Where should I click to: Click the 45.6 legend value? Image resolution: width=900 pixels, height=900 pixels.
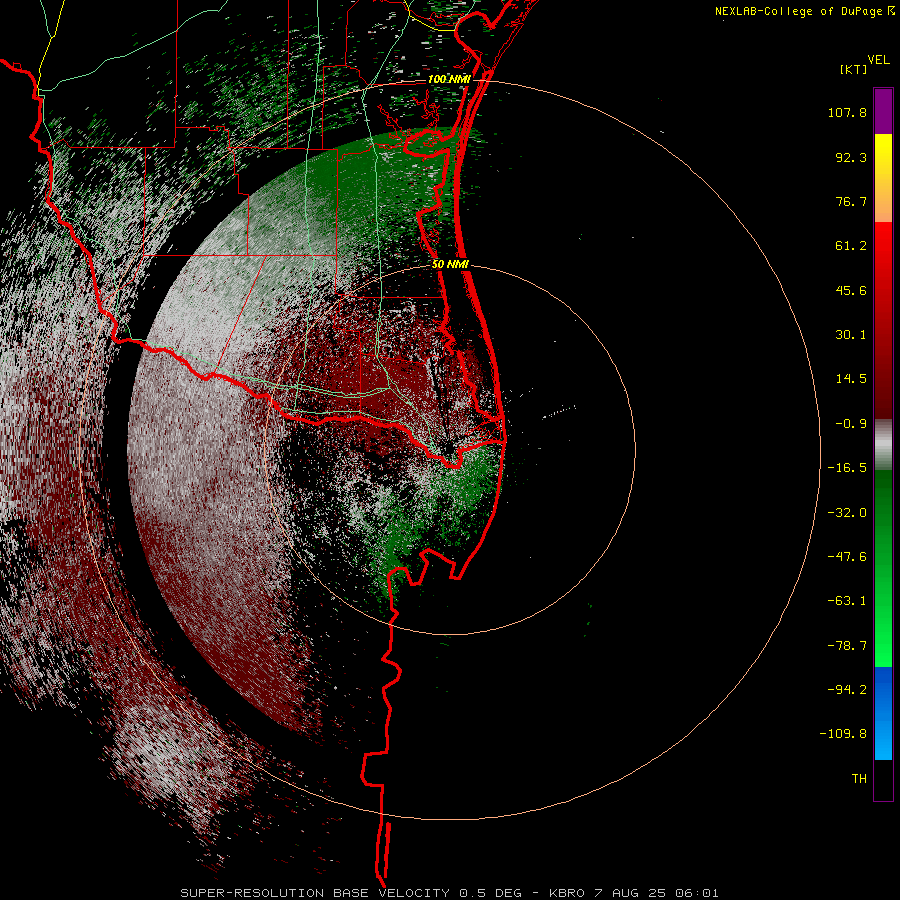click(851, 290)
